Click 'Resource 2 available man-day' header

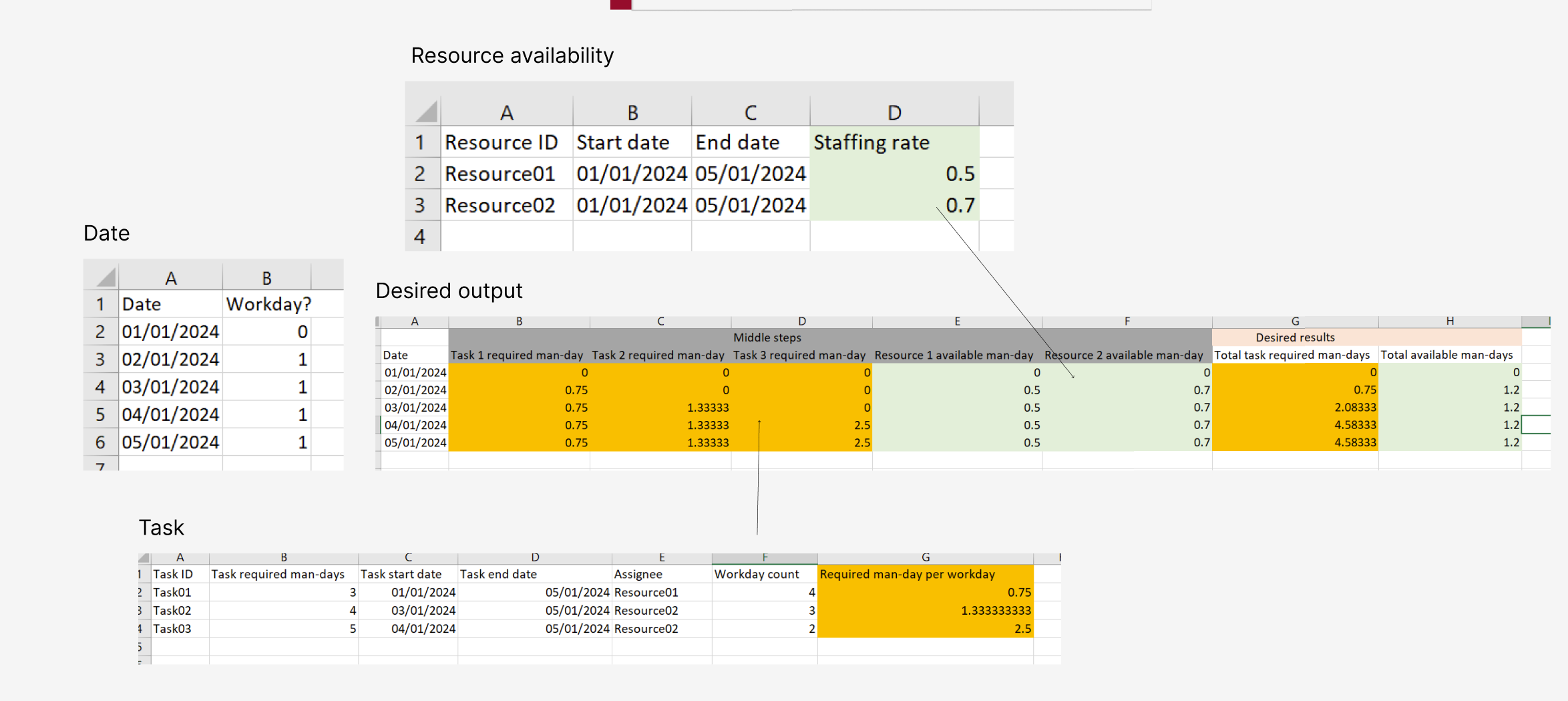click(x=1127, y=355)
